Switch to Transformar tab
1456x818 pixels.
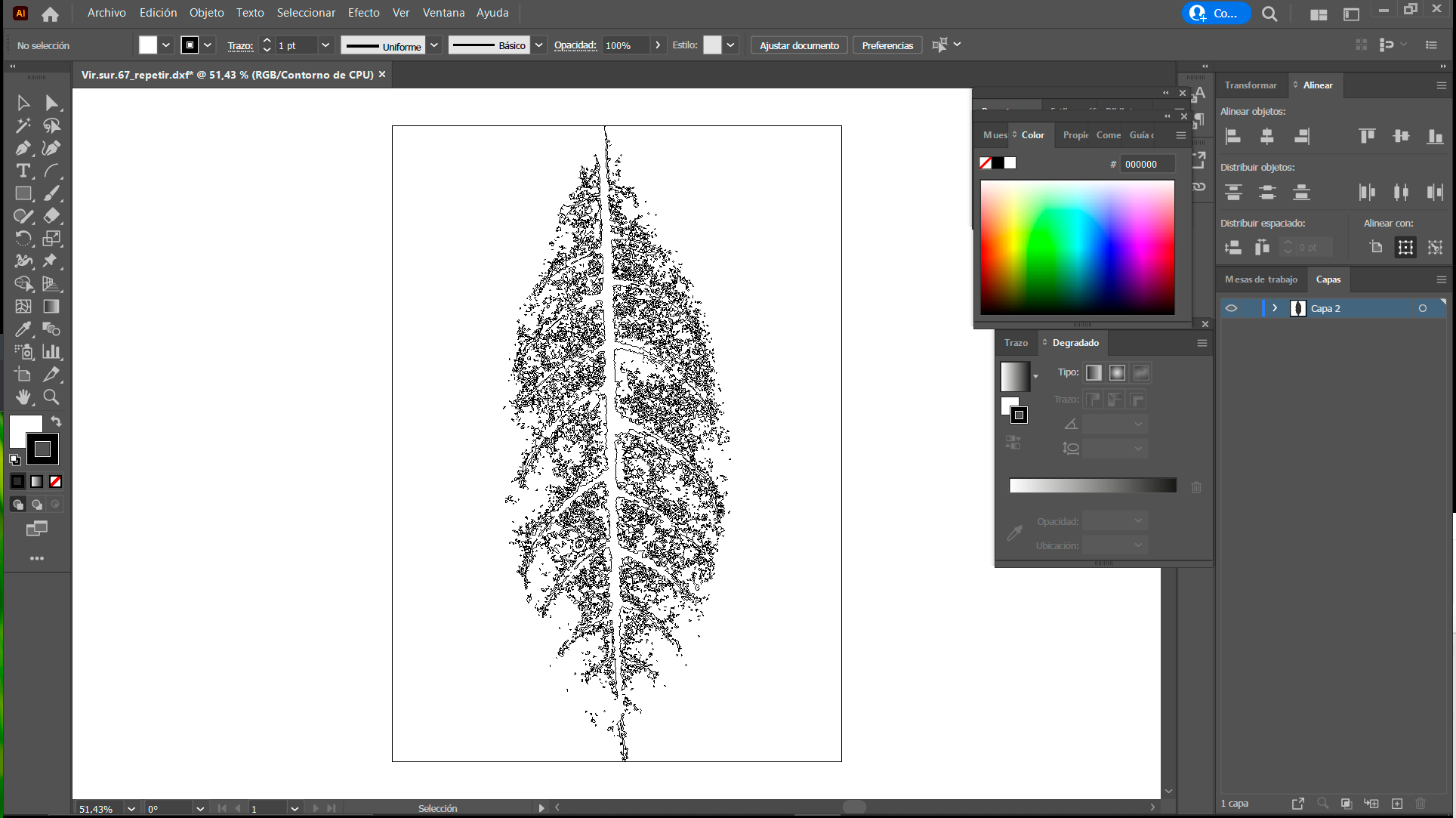click(1251, 85)
